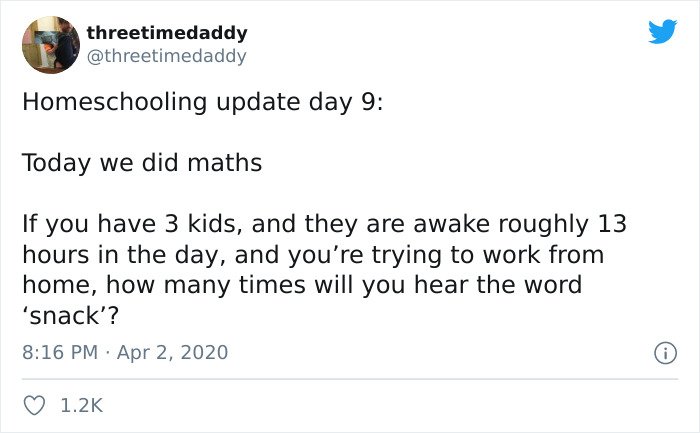Click the Twitter bird logo
Image resolution: width=700 pixels, height=433 pixels.
[x=662, y=31]
